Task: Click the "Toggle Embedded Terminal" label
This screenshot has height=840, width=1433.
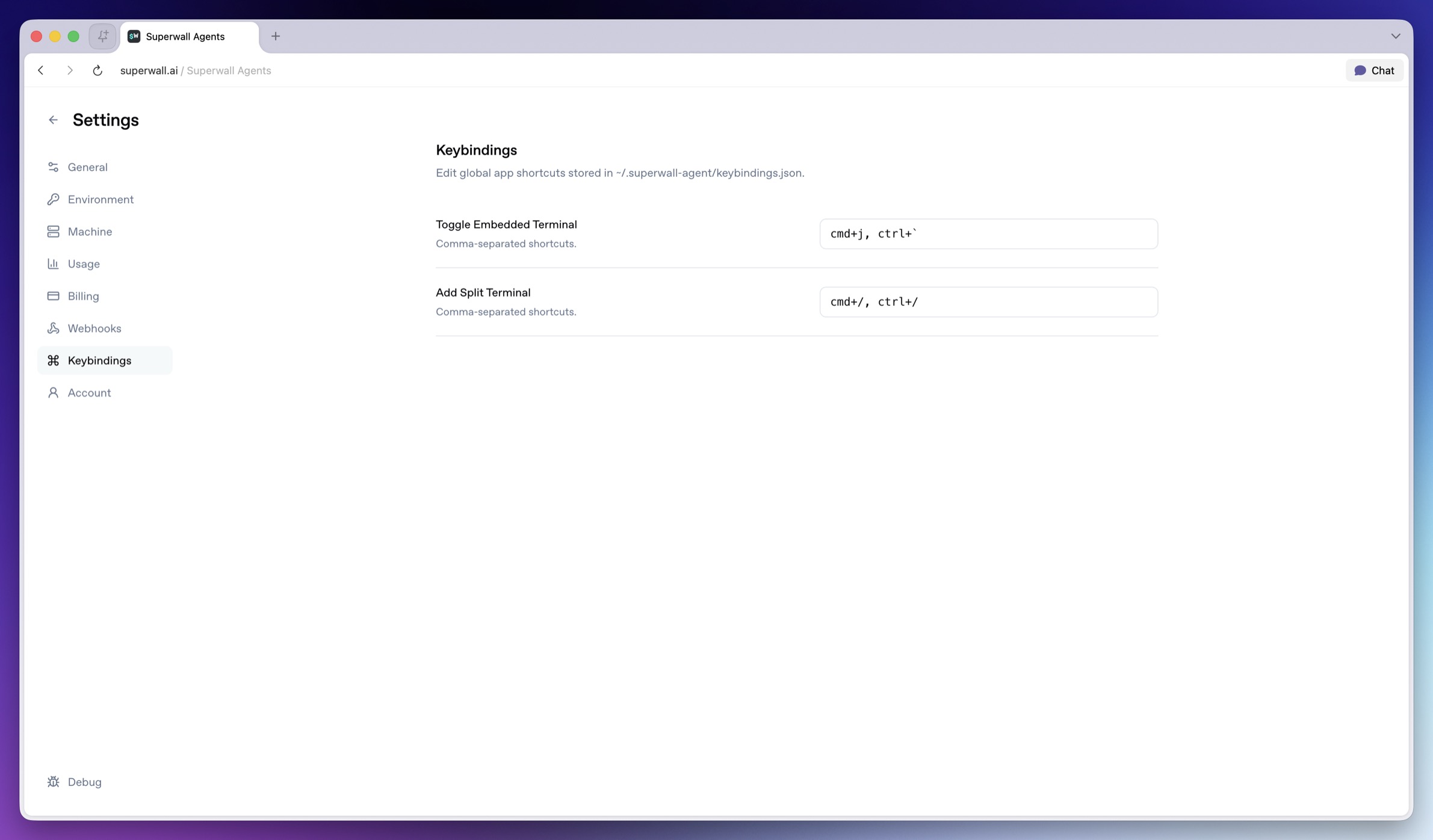Action: click(x=506, y=224)
